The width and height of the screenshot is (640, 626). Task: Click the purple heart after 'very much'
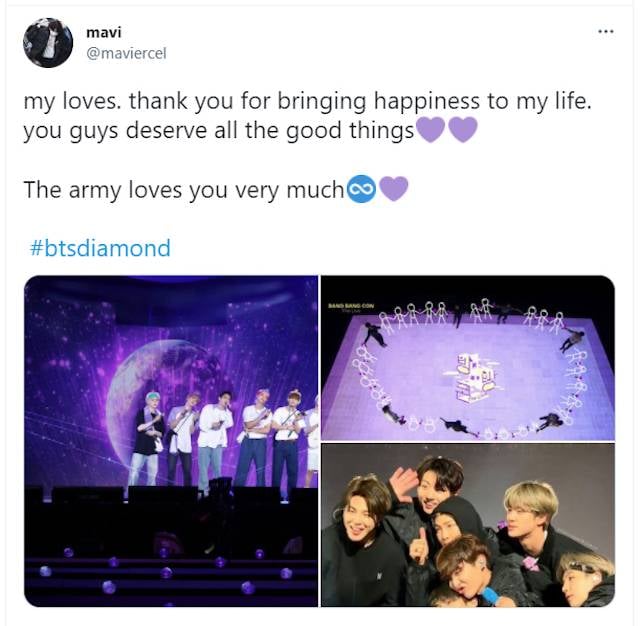(394, 189)
